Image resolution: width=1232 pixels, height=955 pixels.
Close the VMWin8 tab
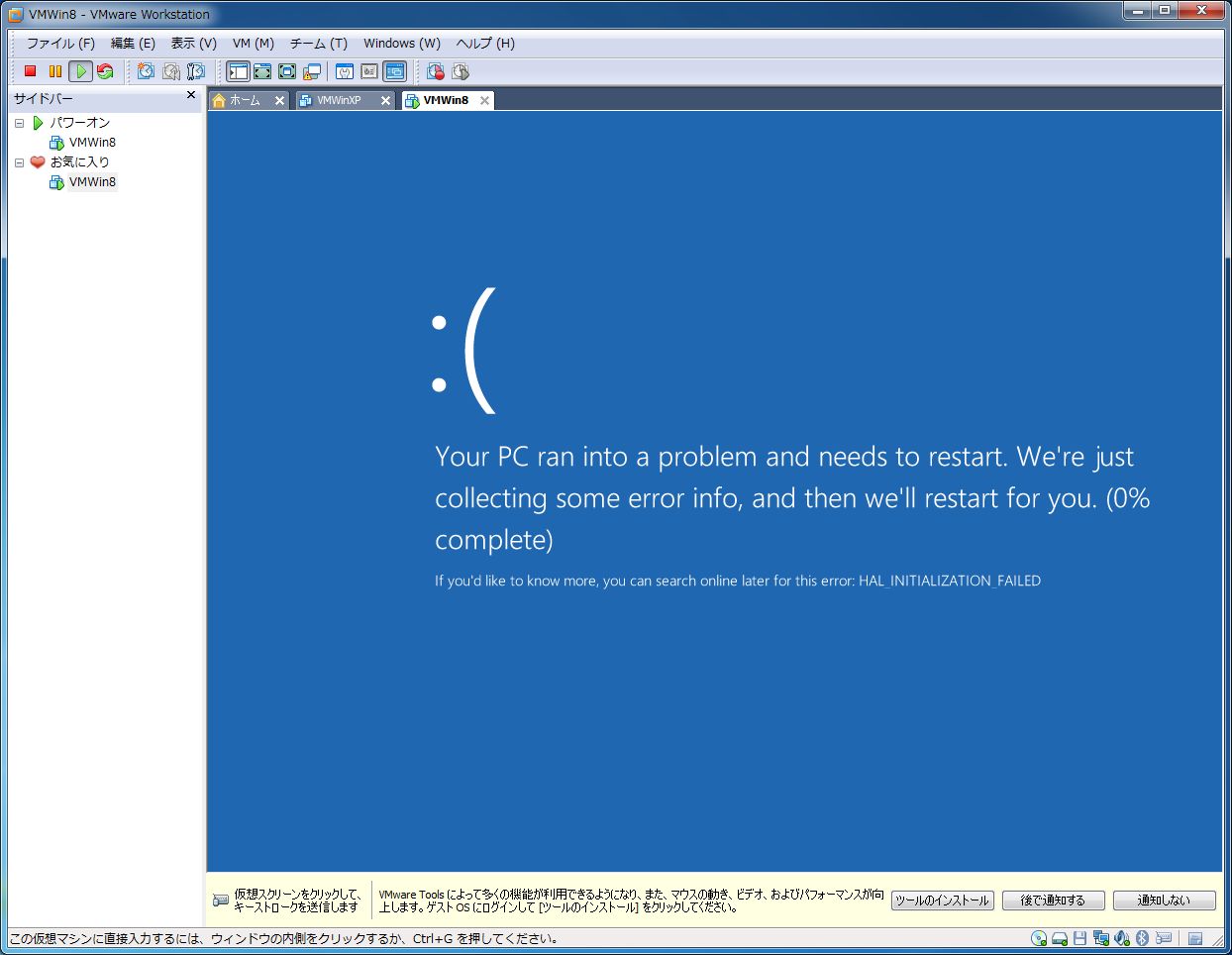484,100
